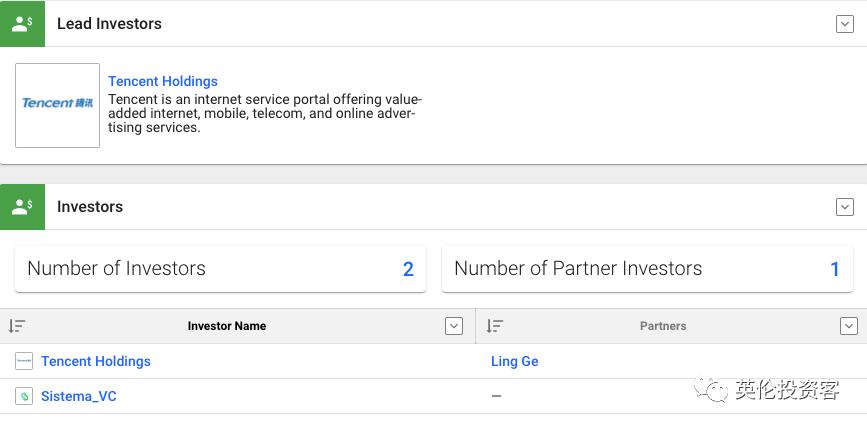Open the Partners column dropdown
867x427 pixels.
(848, 326)
